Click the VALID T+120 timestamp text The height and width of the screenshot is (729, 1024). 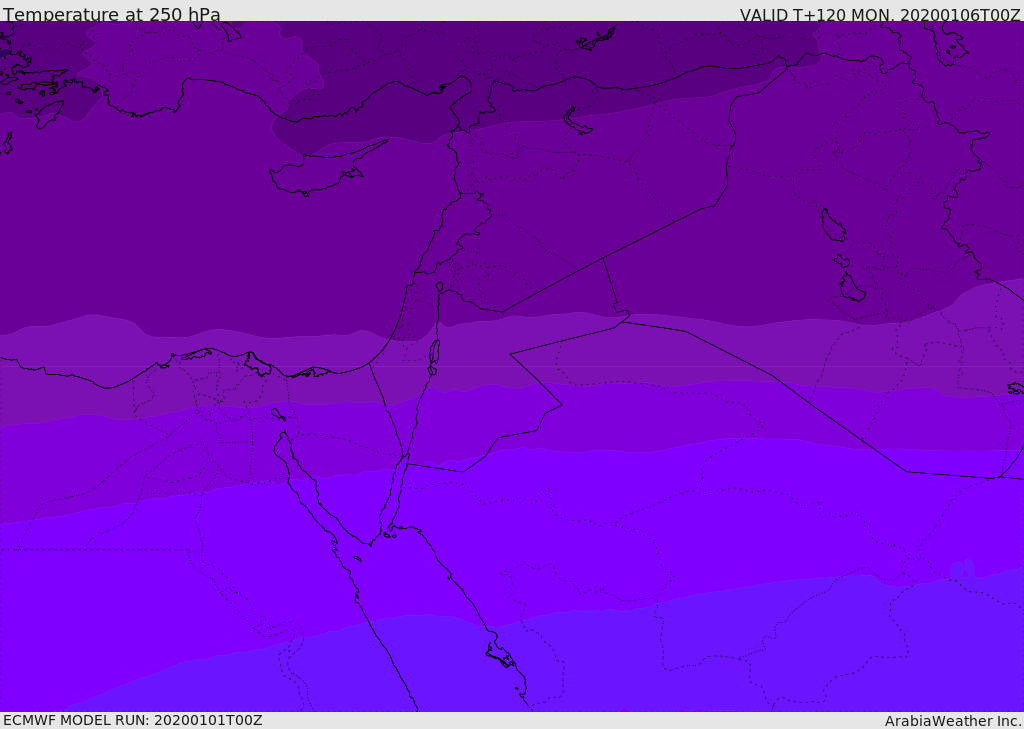(880, 15)
